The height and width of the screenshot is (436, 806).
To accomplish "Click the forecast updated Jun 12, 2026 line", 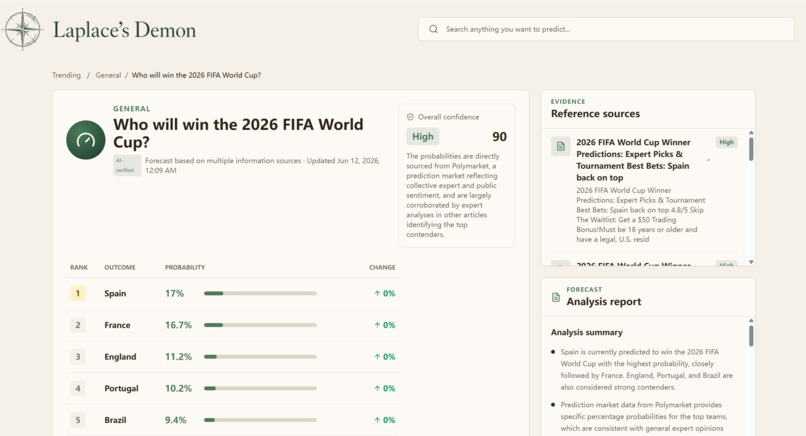I will pyautogui.click(x=262, y=166).
